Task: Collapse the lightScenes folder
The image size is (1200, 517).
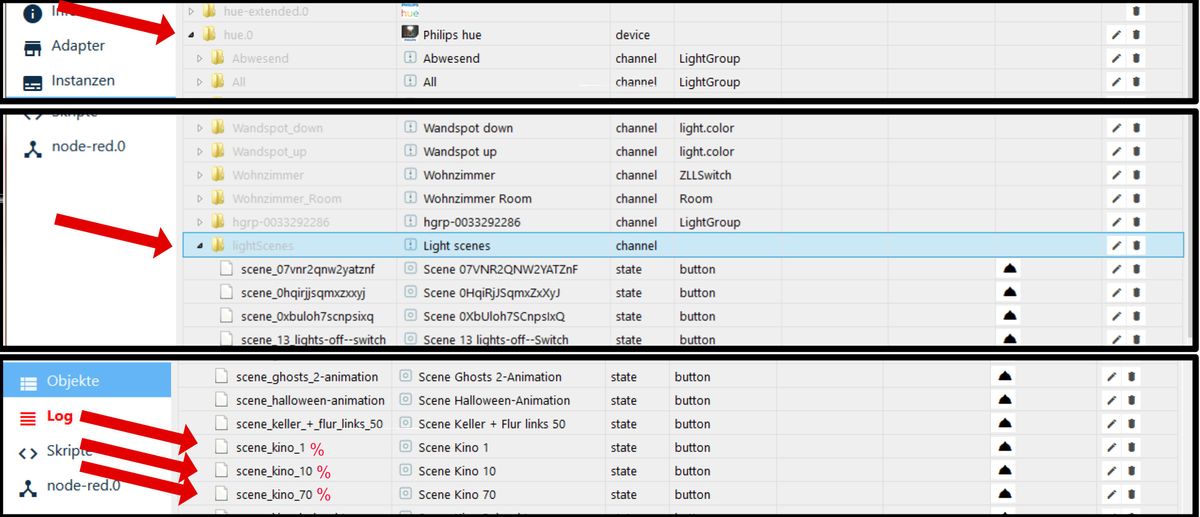Action: tap(201, 246)
